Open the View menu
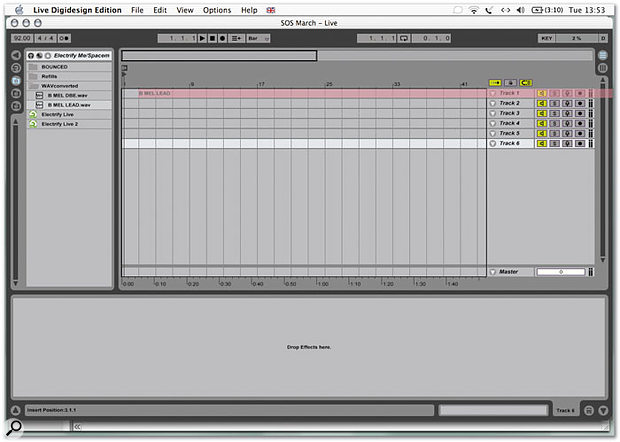Viewport: 620px width, 442px height. 185,10
